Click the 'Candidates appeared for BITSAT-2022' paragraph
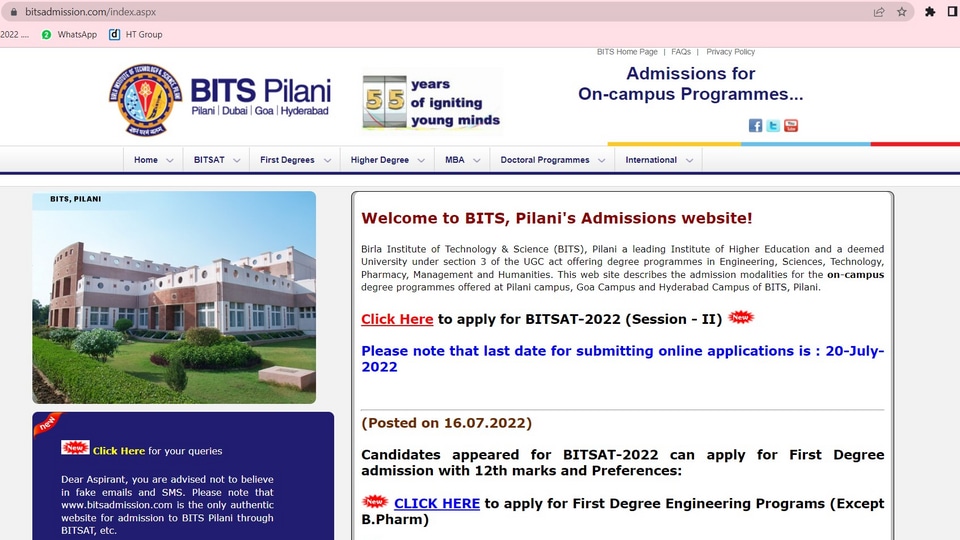Image resolution: width=960 pixels, height=540 pixels. pyautogui.click(x=623, y=463)
